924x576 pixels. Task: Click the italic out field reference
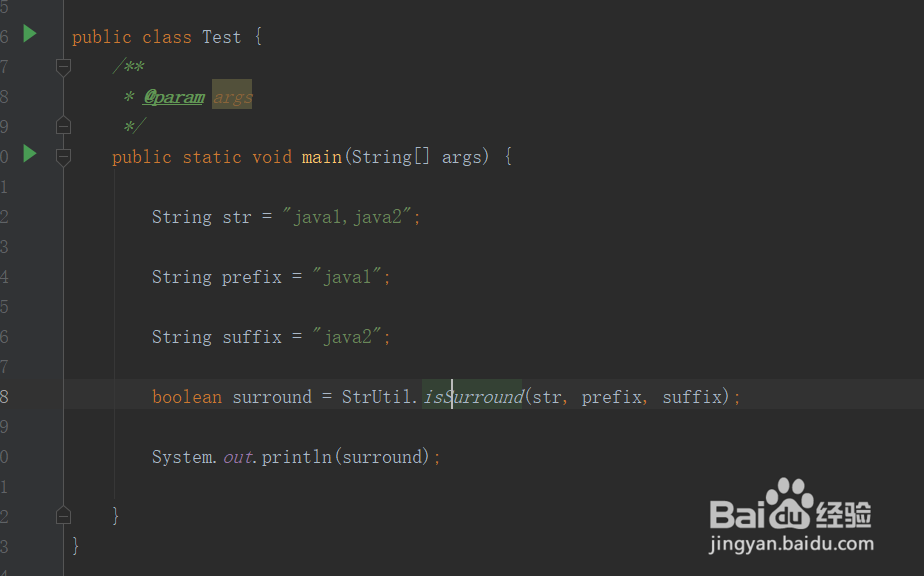(237, 457)
